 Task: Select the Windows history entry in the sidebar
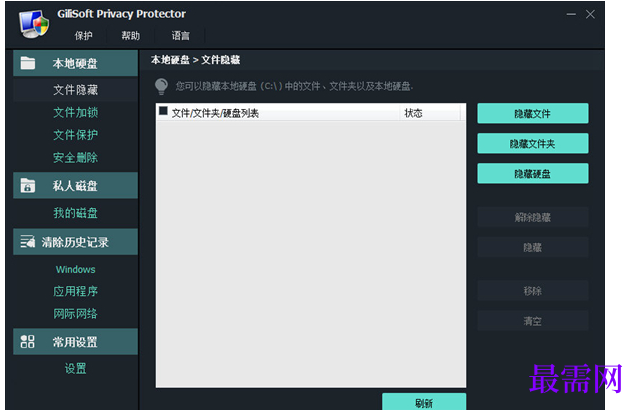[x=76, y=269]
